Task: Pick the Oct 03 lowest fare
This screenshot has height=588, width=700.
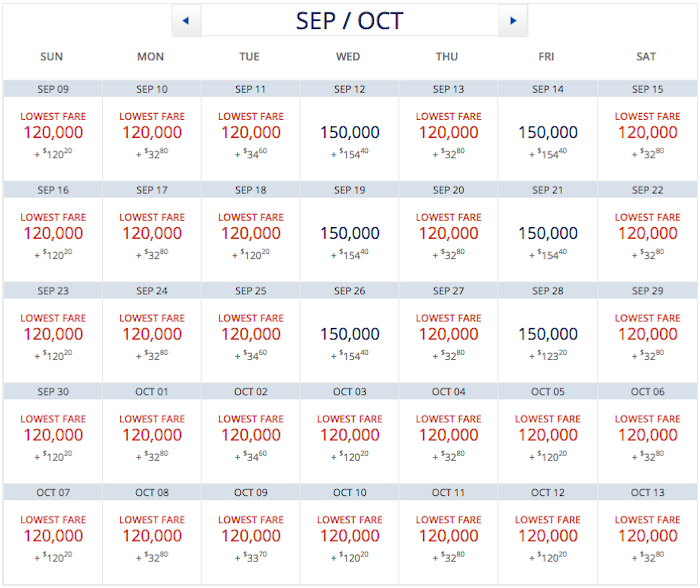Action: [x=349, y=436]
